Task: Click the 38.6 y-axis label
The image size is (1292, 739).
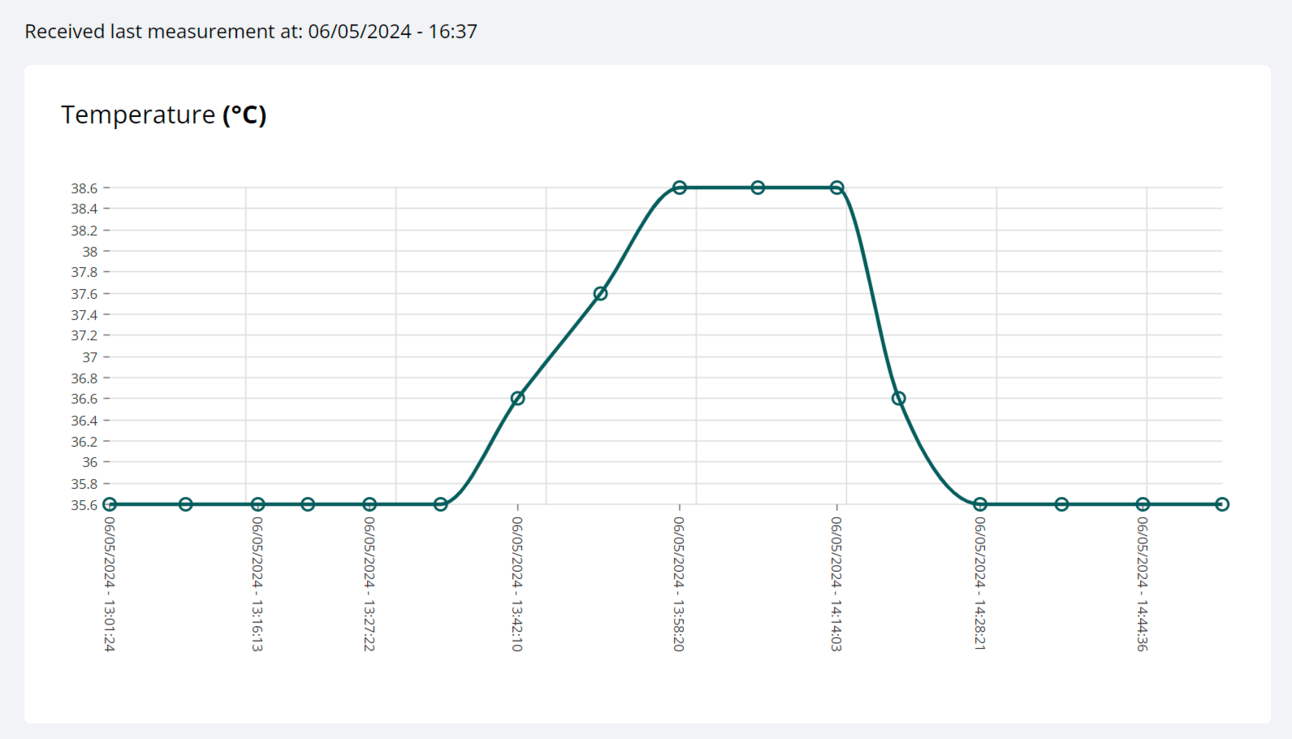Action: click(85, 188)
